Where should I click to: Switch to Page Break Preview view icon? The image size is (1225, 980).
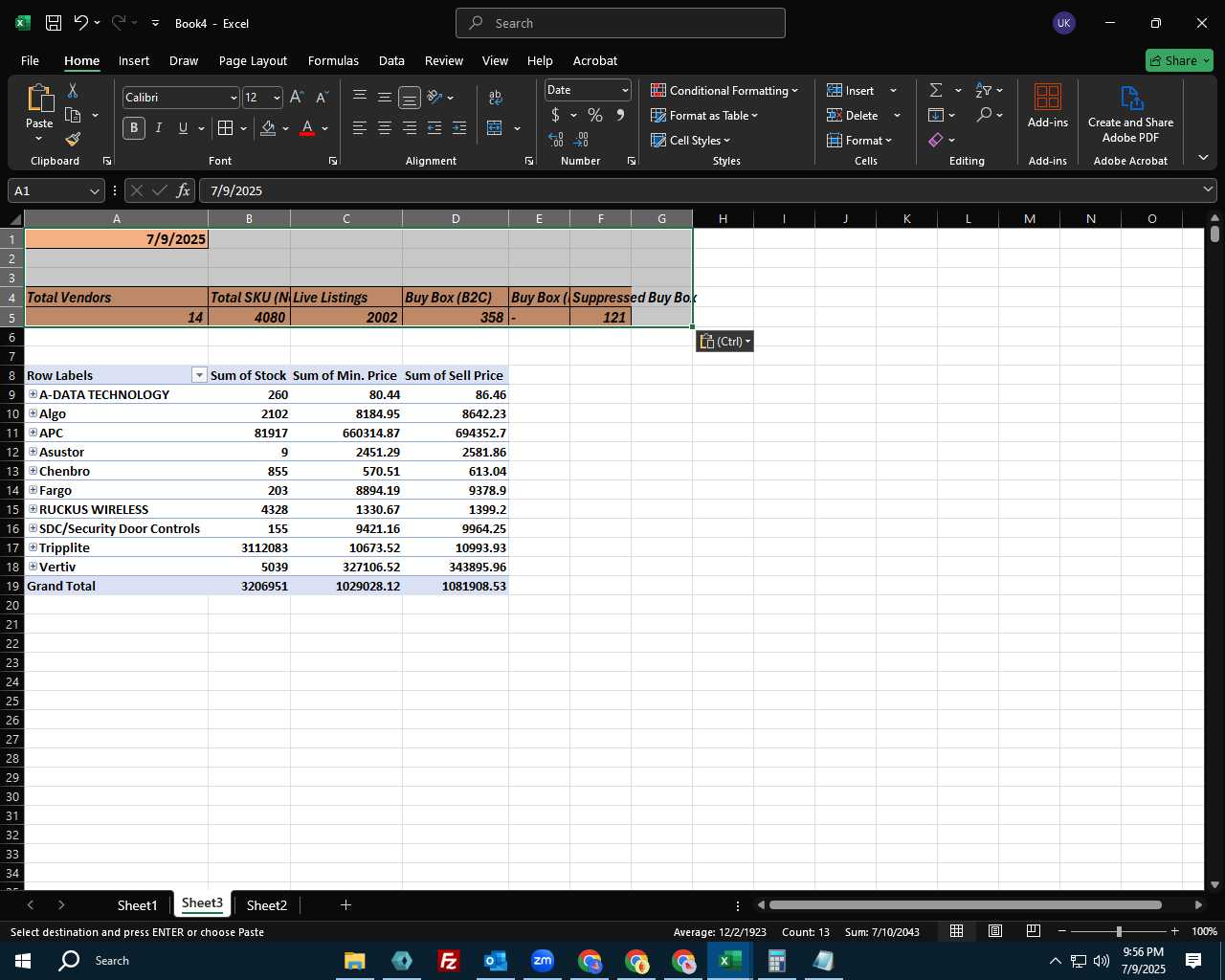[1033, 931]
